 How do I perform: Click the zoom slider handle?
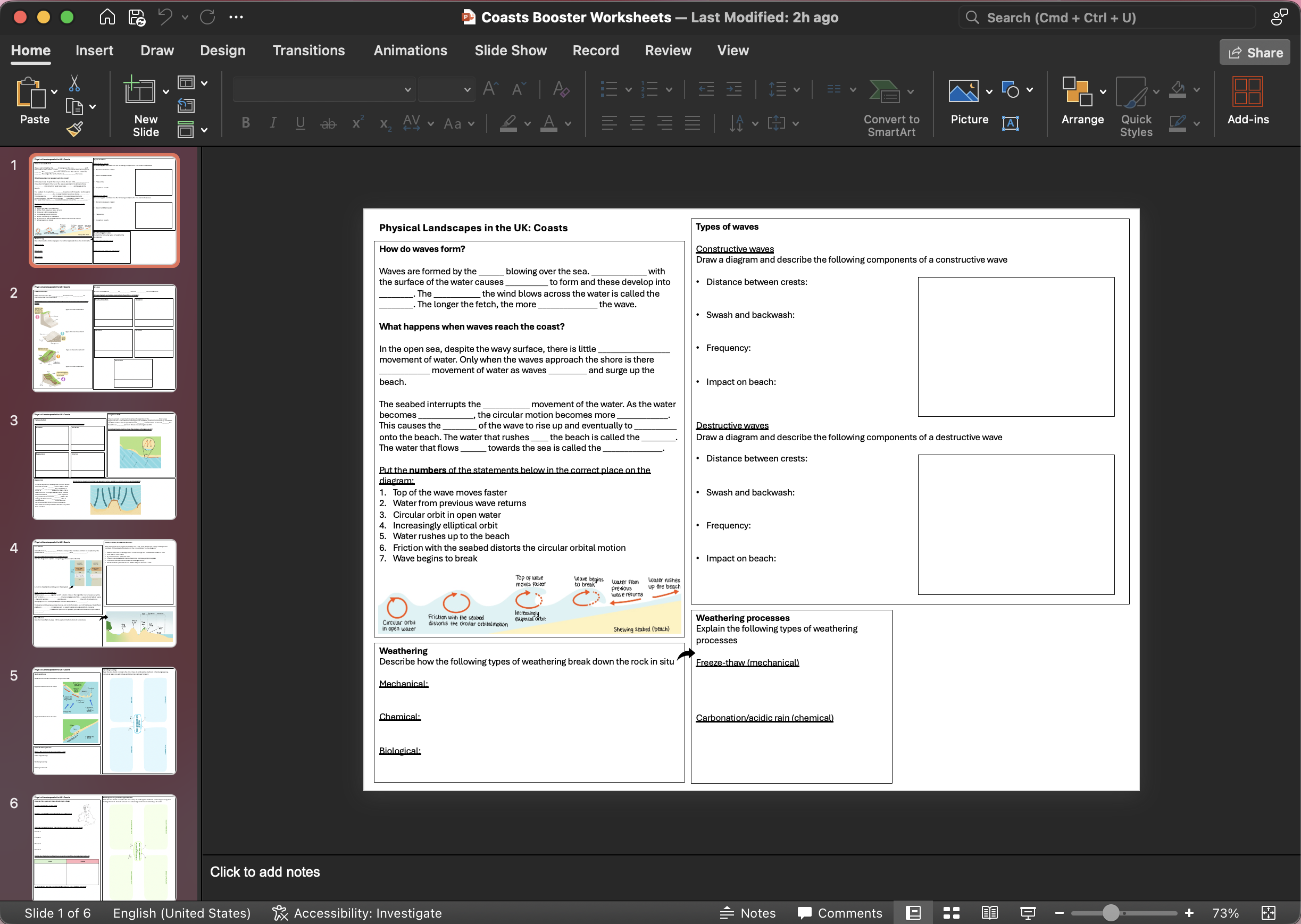1111,913
